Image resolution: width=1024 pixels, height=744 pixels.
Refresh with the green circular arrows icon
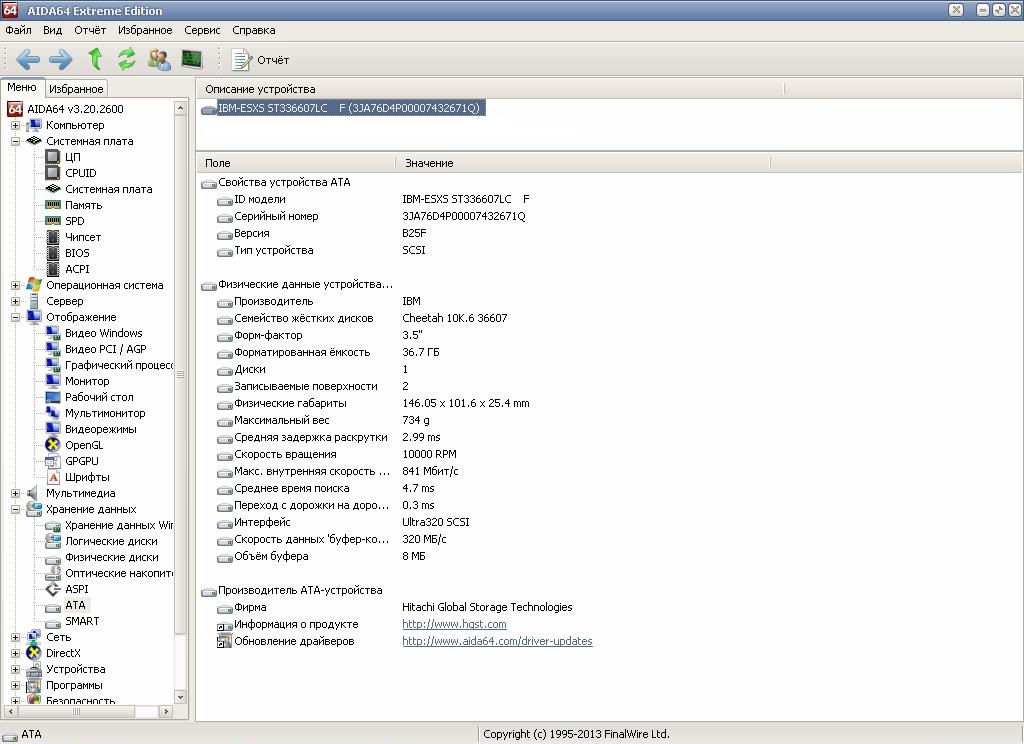pos(127,59)
